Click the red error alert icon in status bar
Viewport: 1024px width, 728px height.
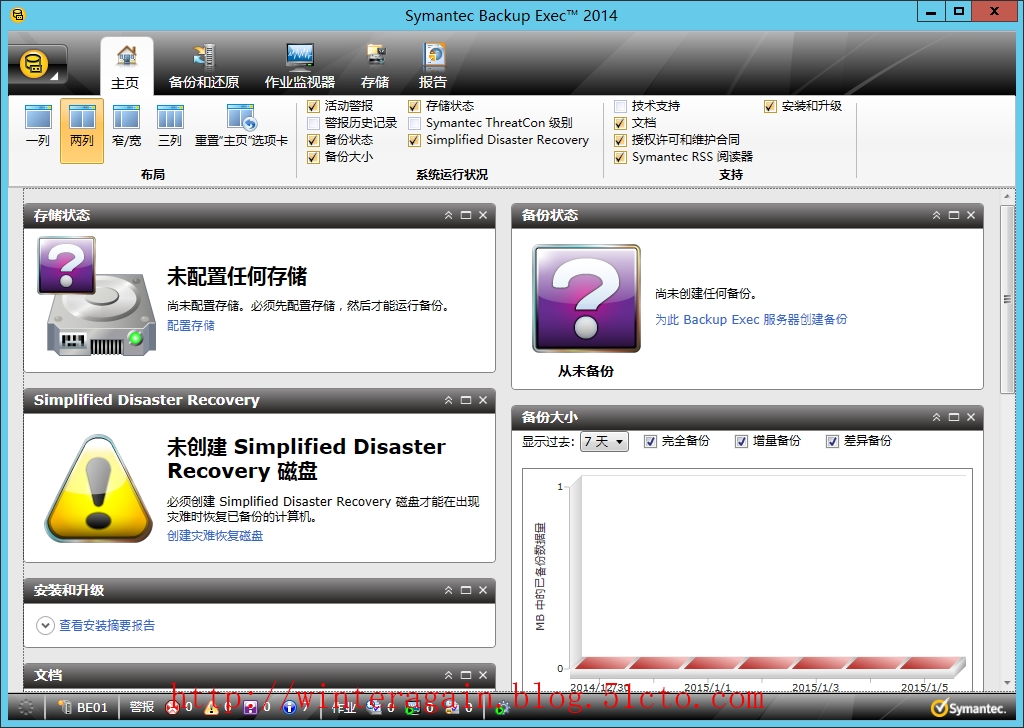point(172,708)
